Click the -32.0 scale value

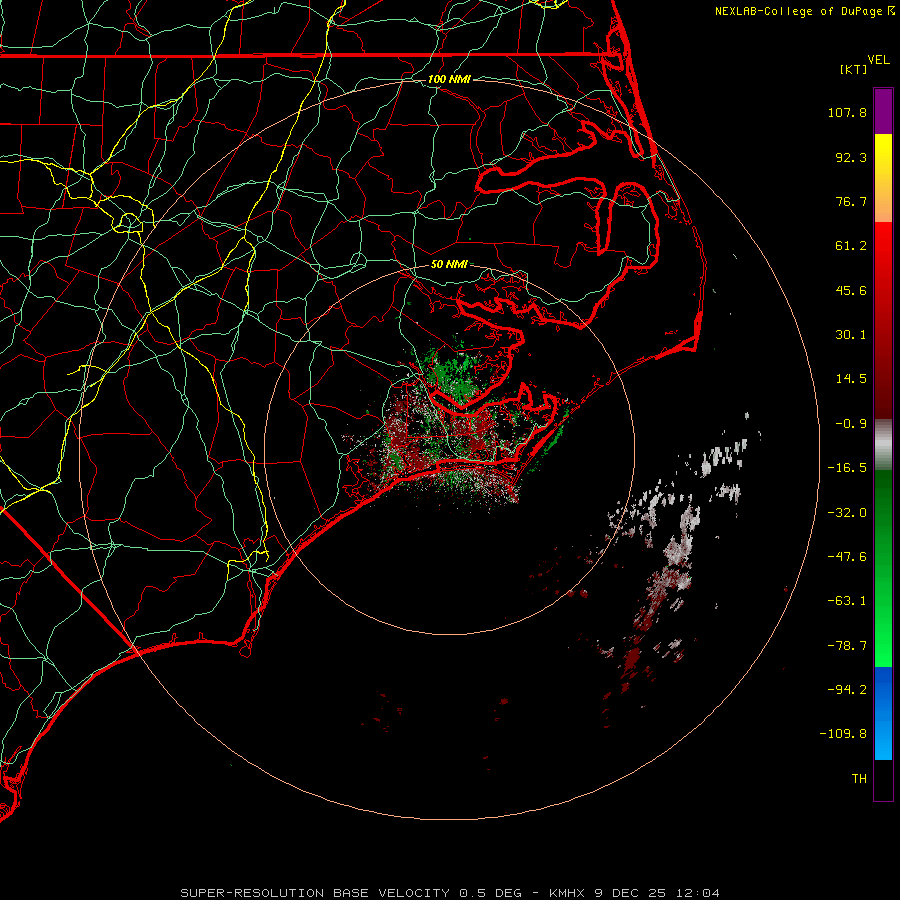pos(847,513)
